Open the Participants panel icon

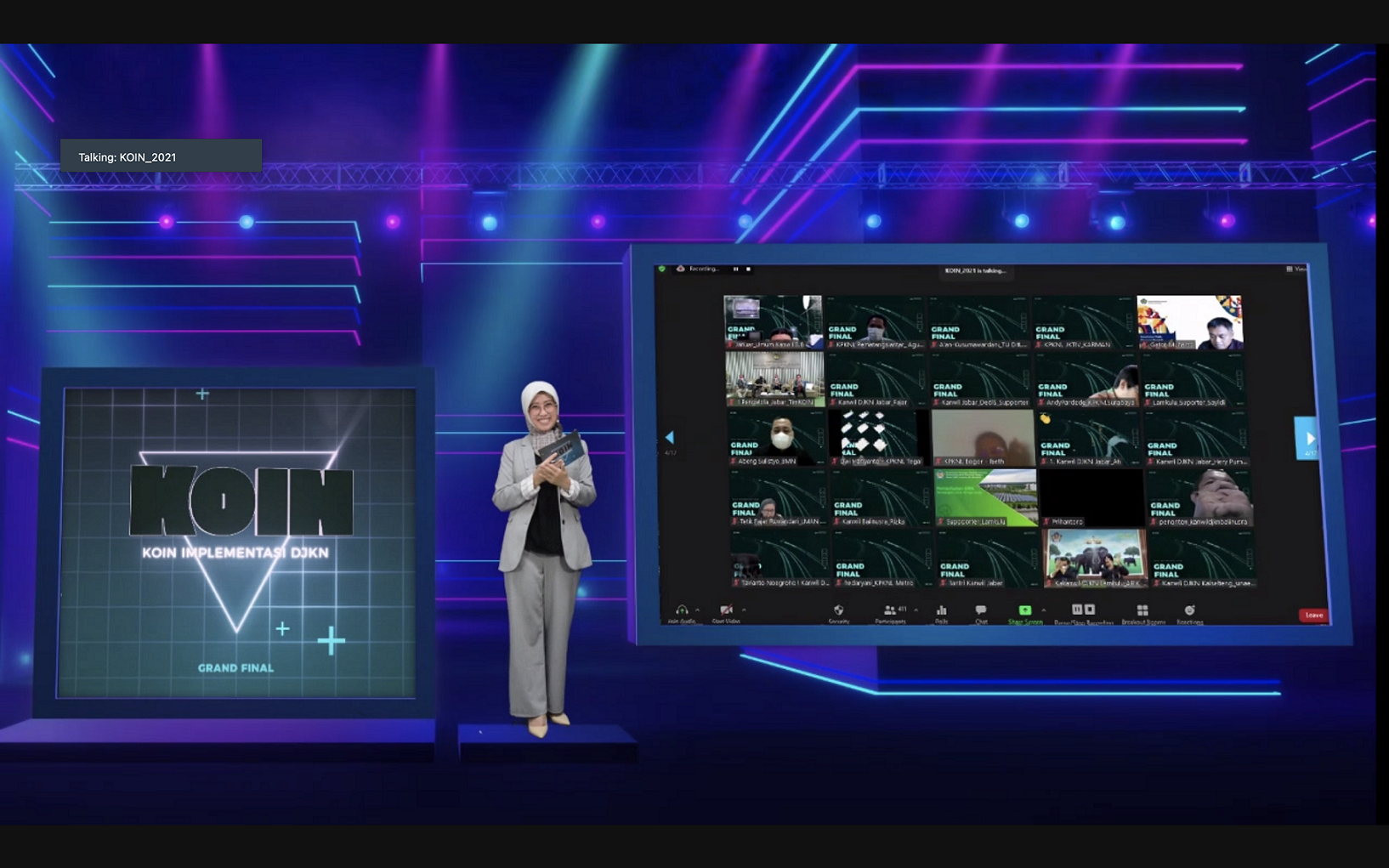(890, 610)
